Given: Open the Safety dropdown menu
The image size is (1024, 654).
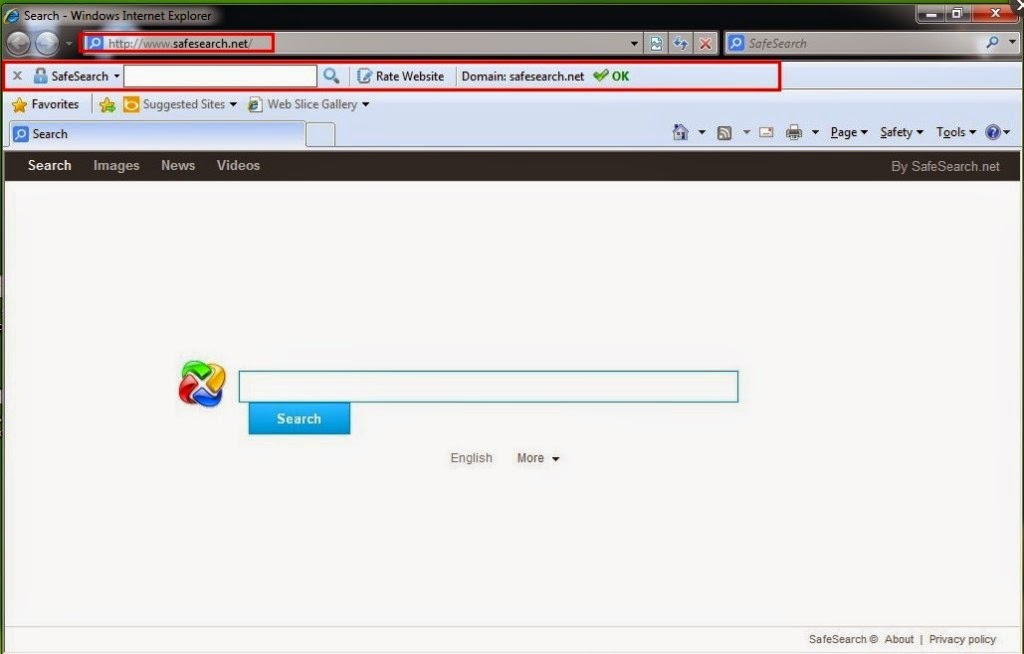Looking at the screenshot, I should tap(898, 131).
